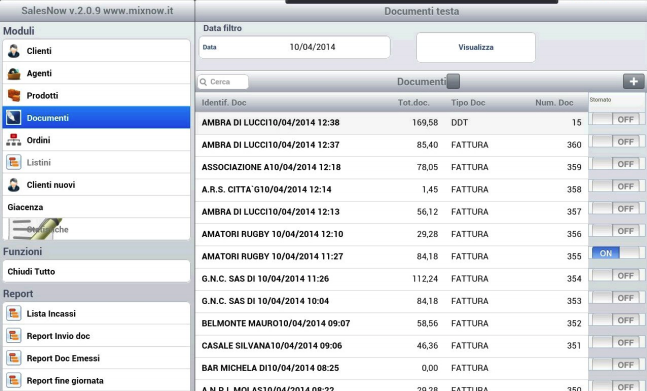Click total value 112,24
Viewport: 647px width, 391px height.
(425, 278)
